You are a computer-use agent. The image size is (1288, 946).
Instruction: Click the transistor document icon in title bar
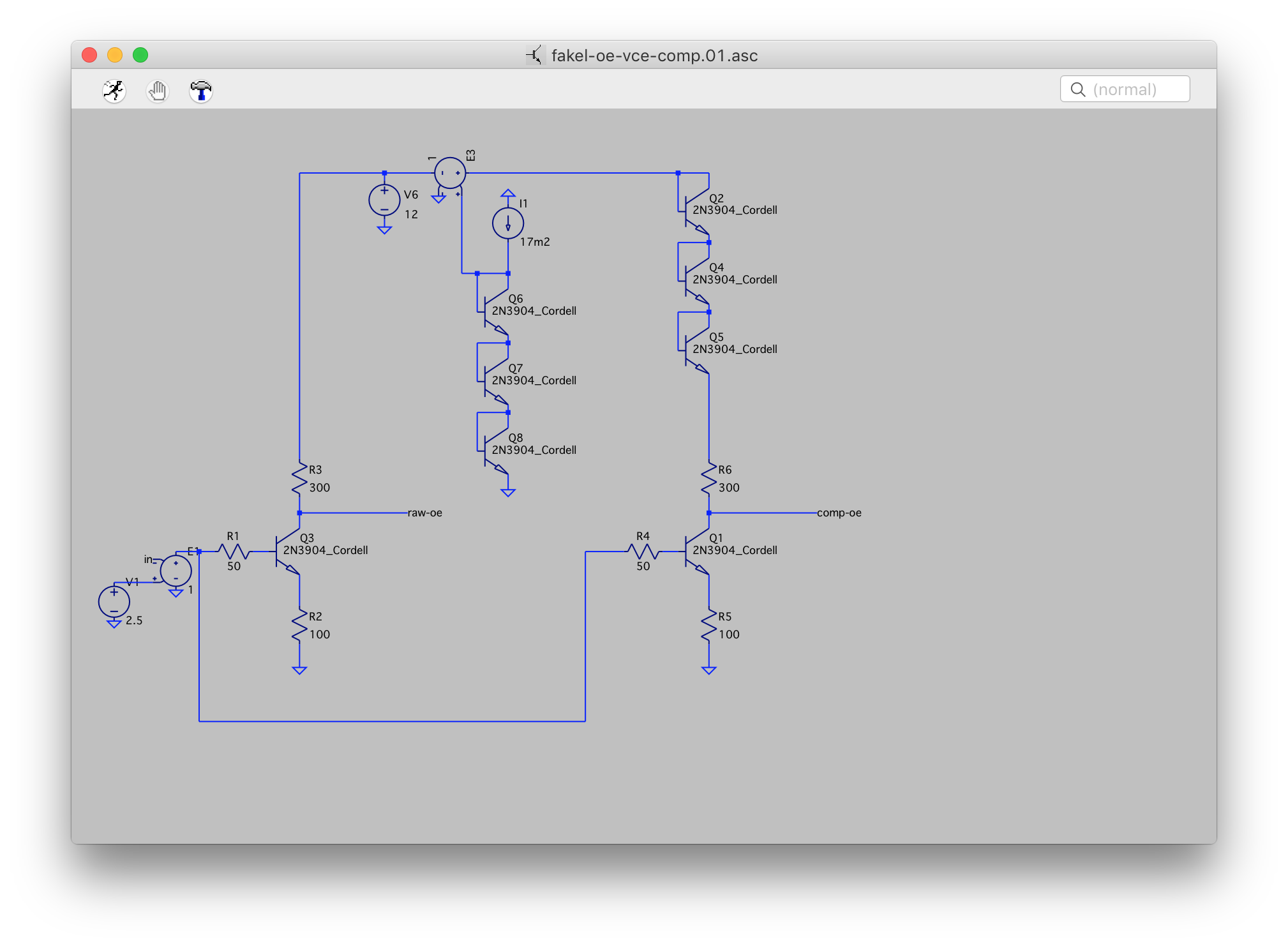pos(535,56)
